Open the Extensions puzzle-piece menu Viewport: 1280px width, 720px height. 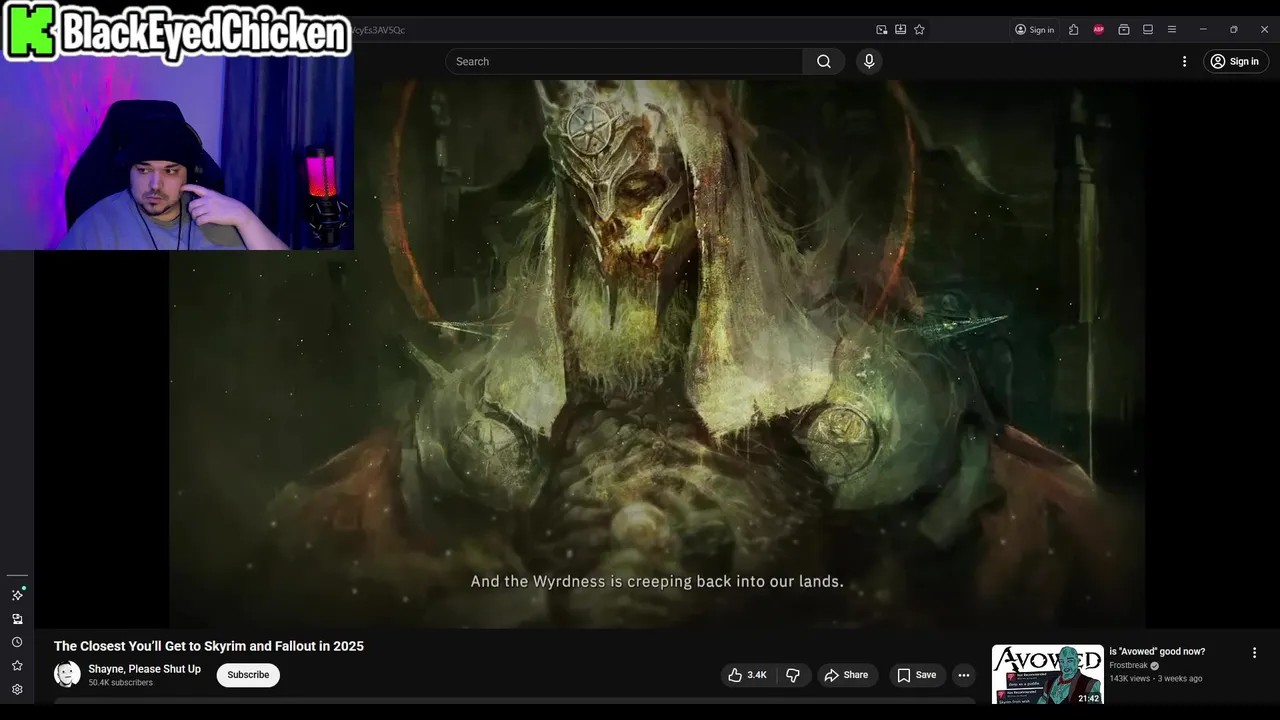(x=1073, y=29)
